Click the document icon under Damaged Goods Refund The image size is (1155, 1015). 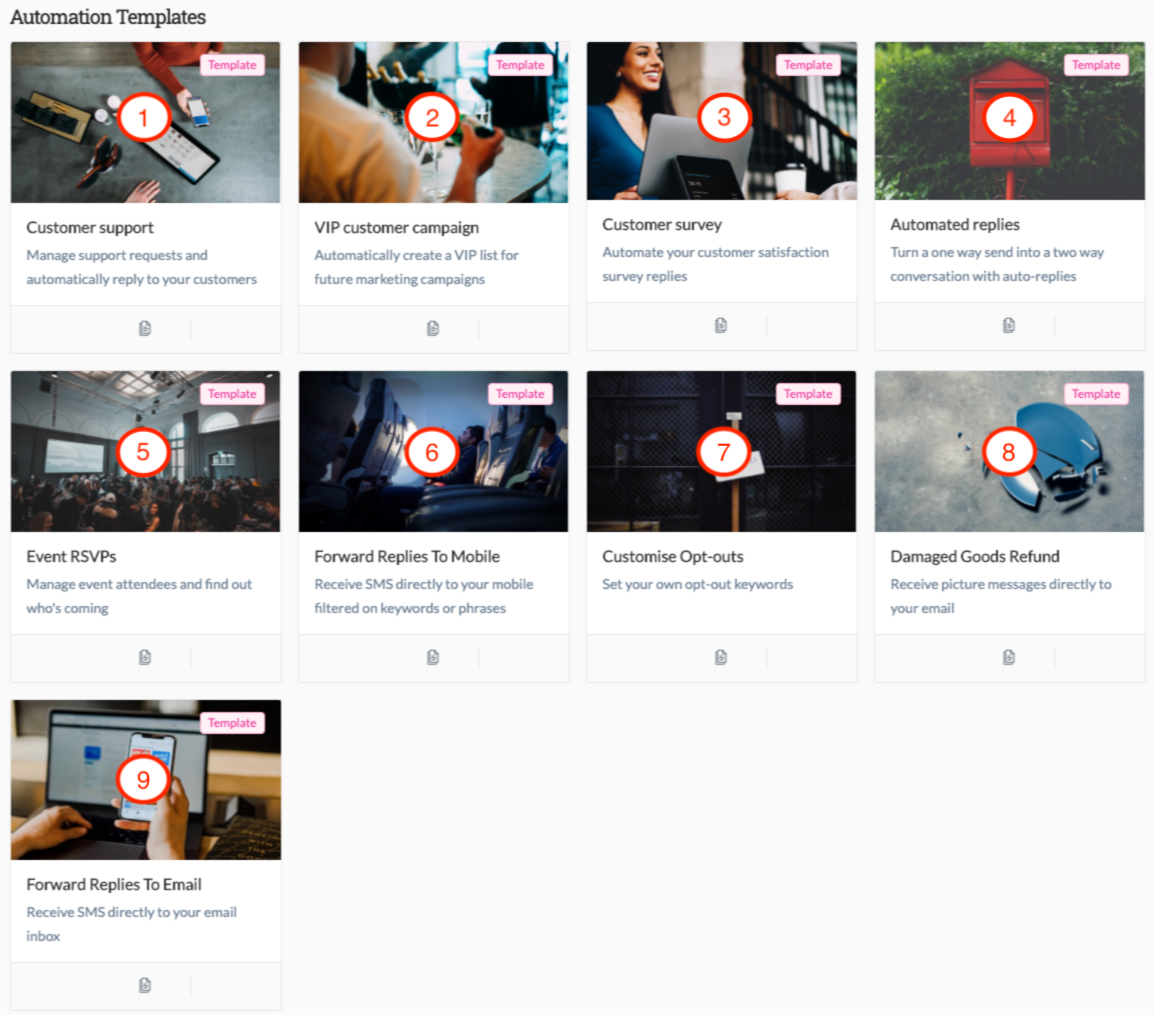coord(1009,657)
